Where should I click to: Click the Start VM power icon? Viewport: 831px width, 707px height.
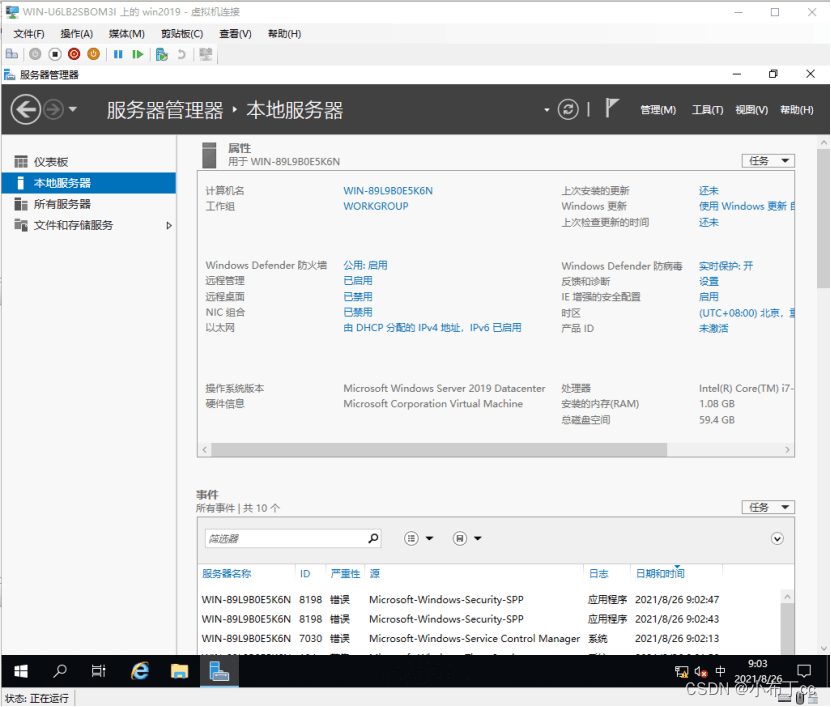point(35,54)
